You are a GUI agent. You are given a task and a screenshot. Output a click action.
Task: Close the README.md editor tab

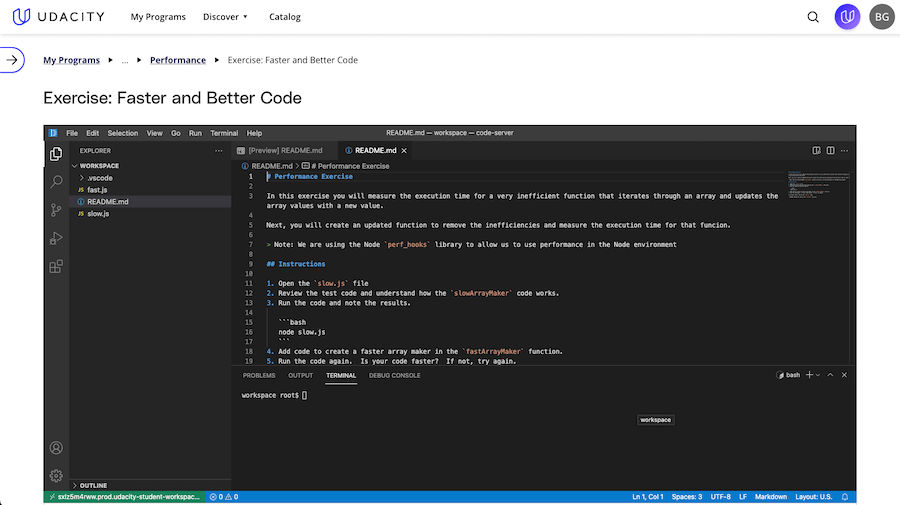click(404, 150)
